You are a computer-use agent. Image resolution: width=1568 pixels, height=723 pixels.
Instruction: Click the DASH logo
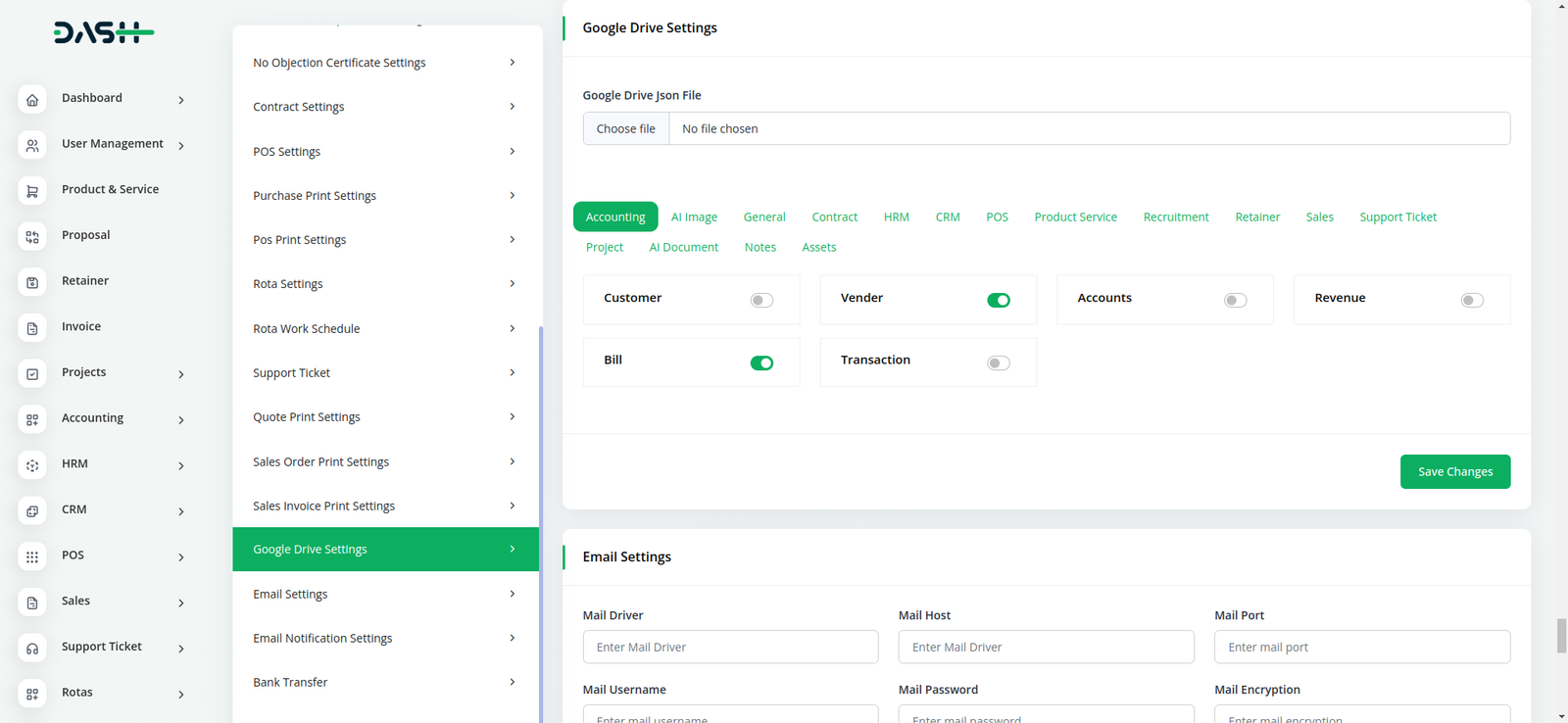103,33
